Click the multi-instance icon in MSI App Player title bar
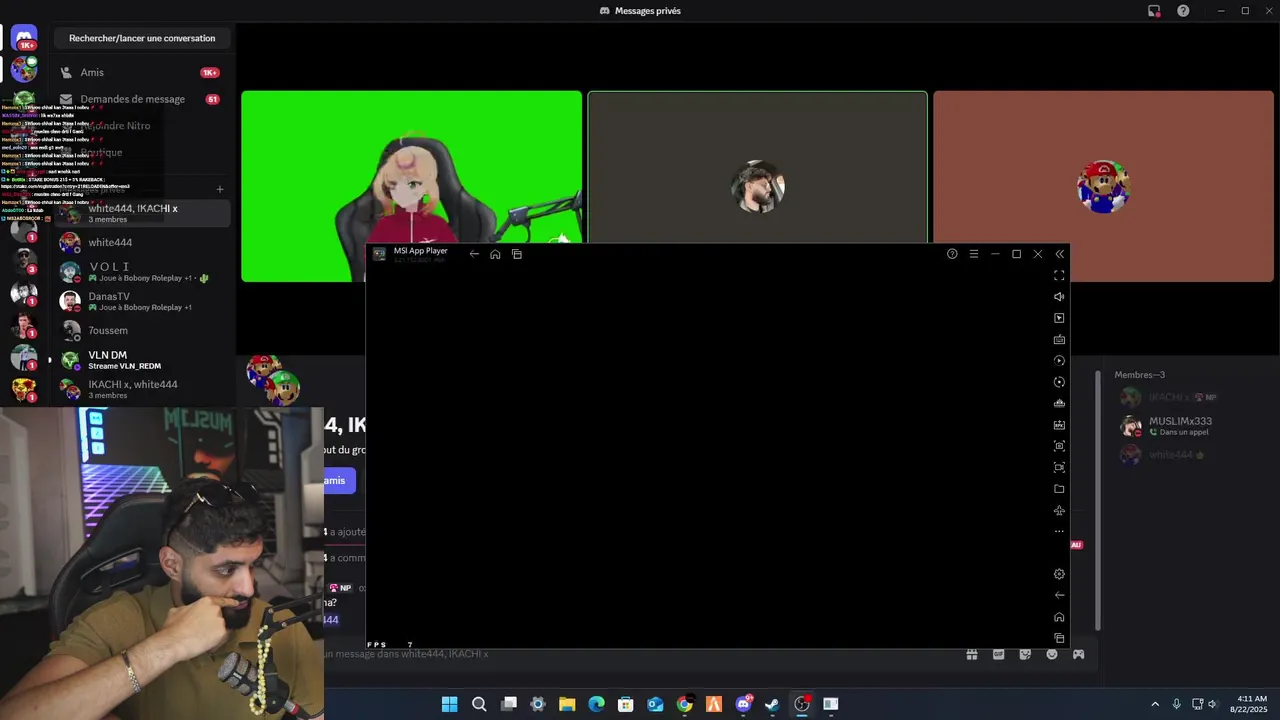This screenshot has height=720, width=1280. [x=517, y=254]
